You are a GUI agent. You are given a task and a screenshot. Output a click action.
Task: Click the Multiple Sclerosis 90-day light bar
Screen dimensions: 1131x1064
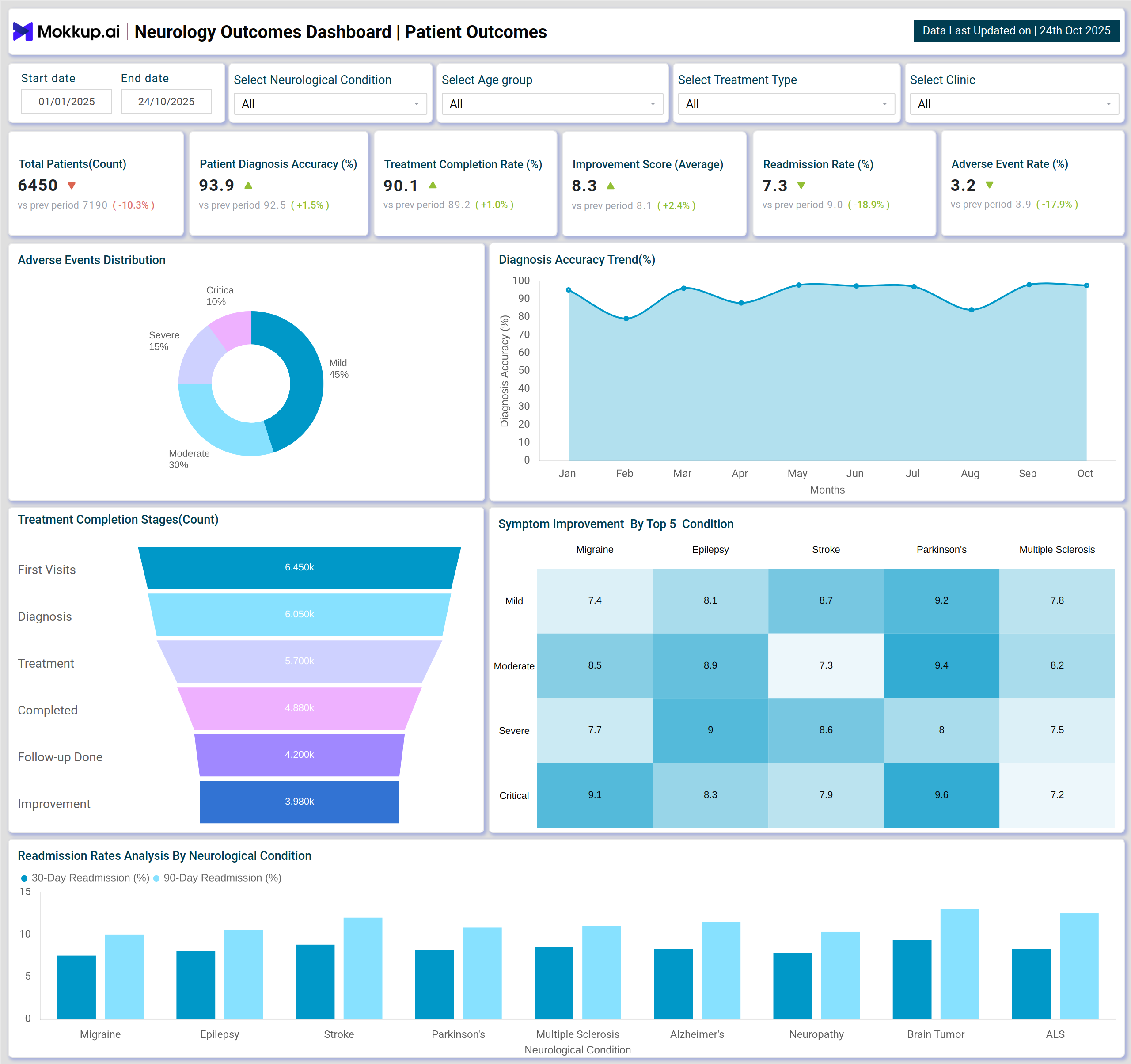(601, 973)
